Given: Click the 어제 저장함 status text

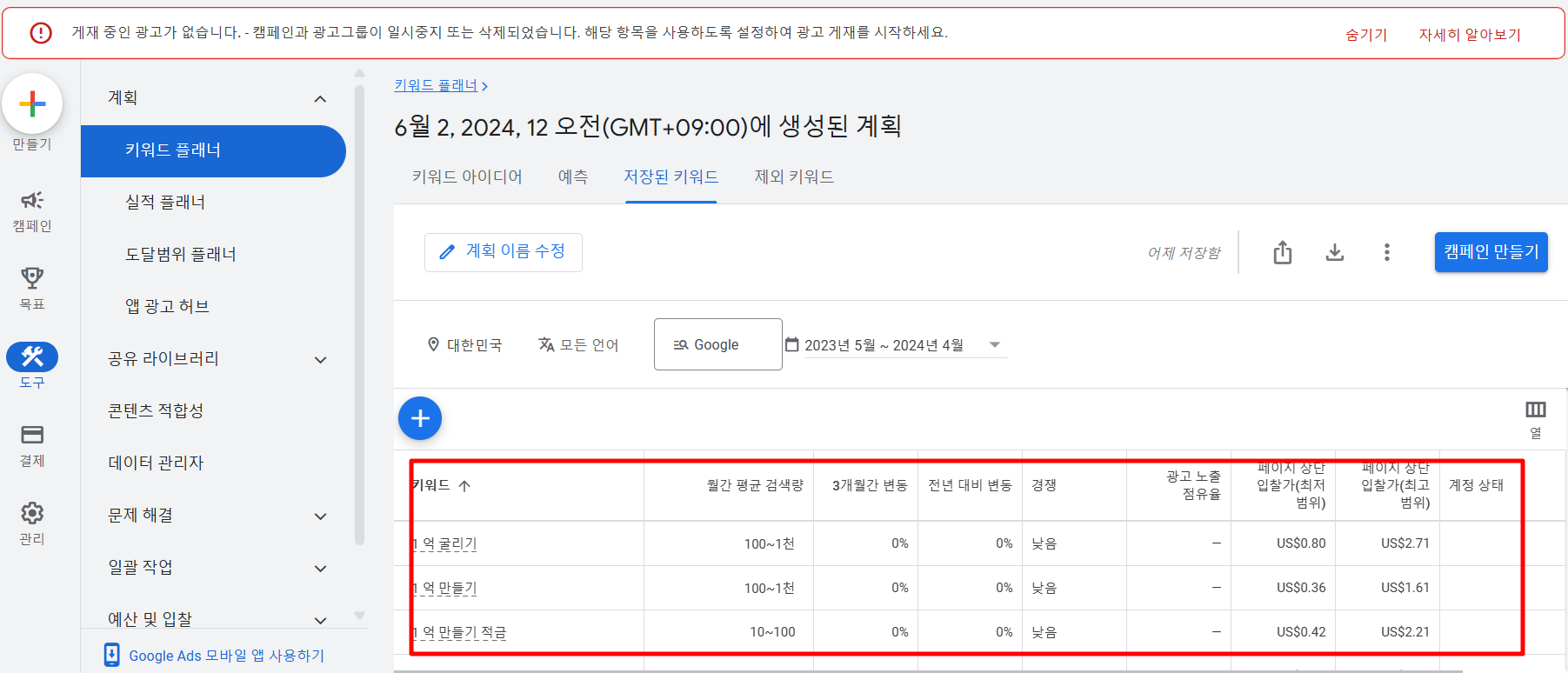Looking at the screenshot, I should pyautogui.click(x=1184, y=253).
